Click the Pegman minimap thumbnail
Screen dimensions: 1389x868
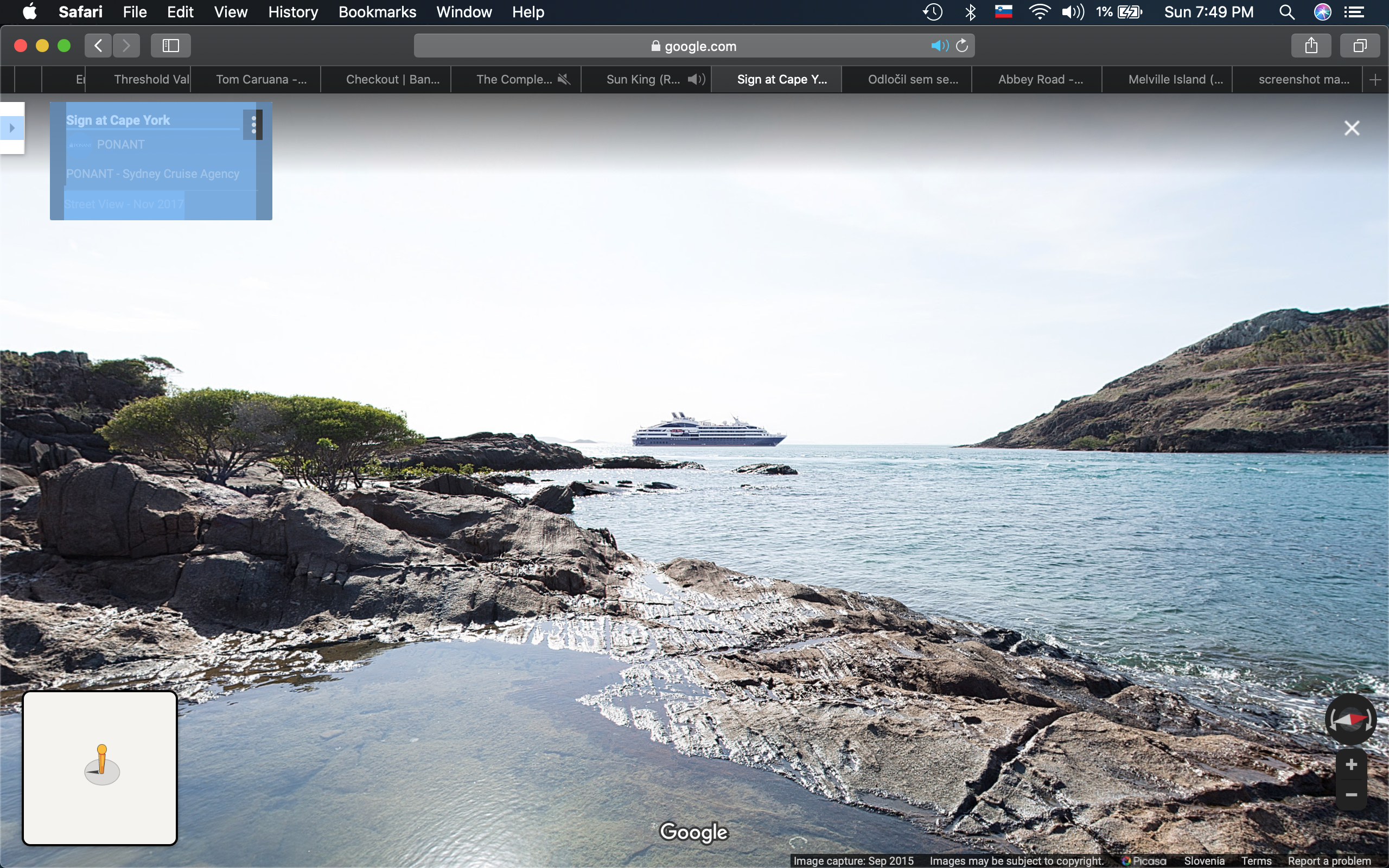point(100,768)
